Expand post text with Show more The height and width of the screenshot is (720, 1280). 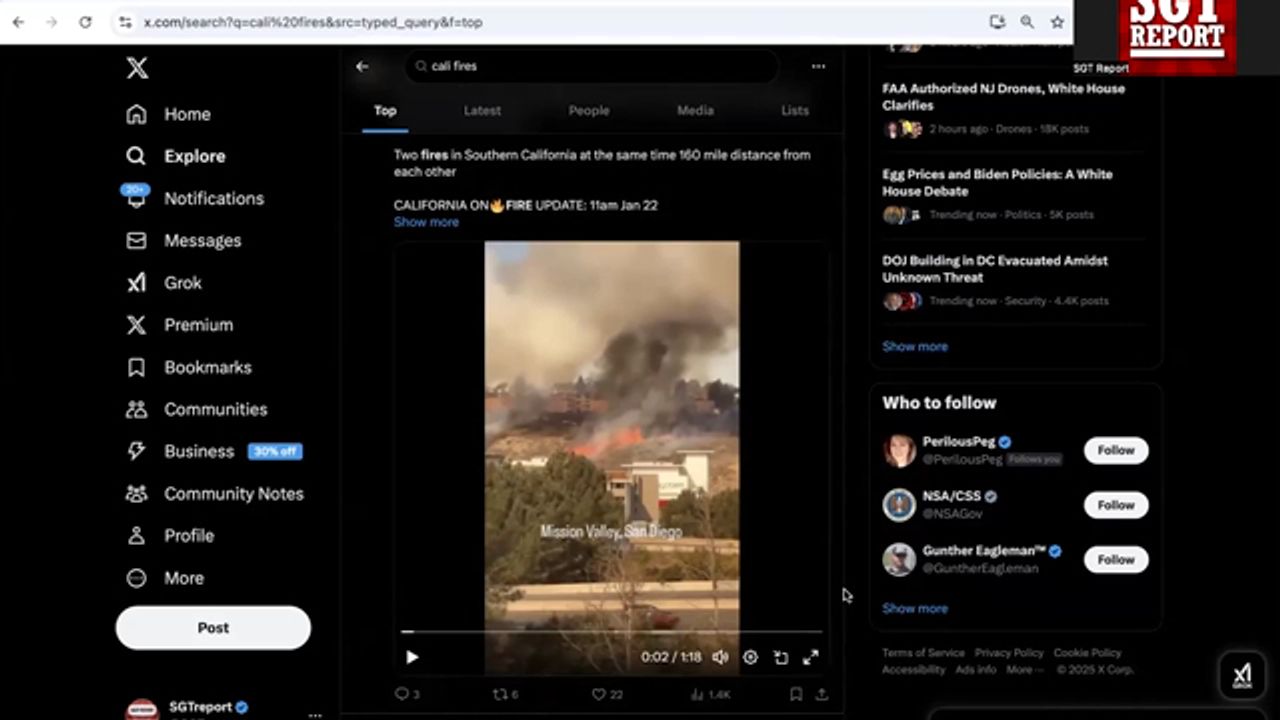click(x=426, y=222)
